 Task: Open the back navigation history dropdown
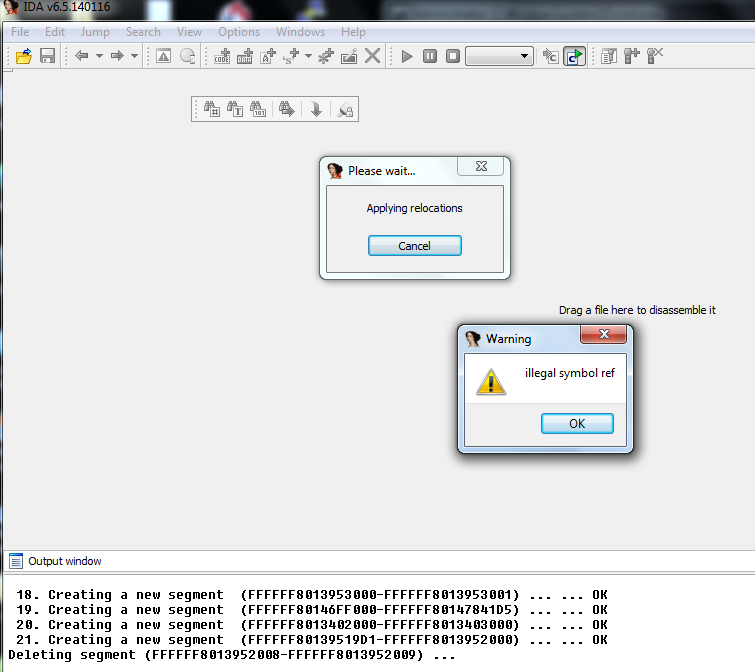(x=99, y=56)
